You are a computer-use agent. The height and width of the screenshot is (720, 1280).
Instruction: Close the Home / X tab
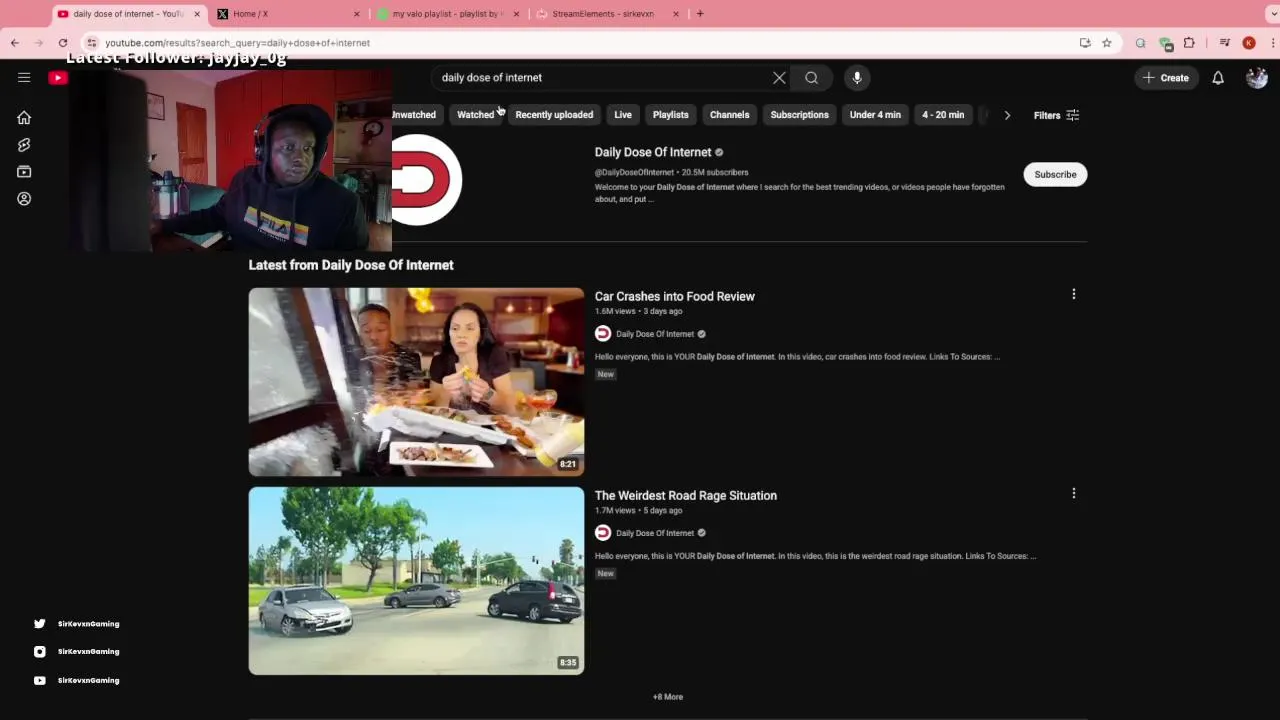pos(357,14)
